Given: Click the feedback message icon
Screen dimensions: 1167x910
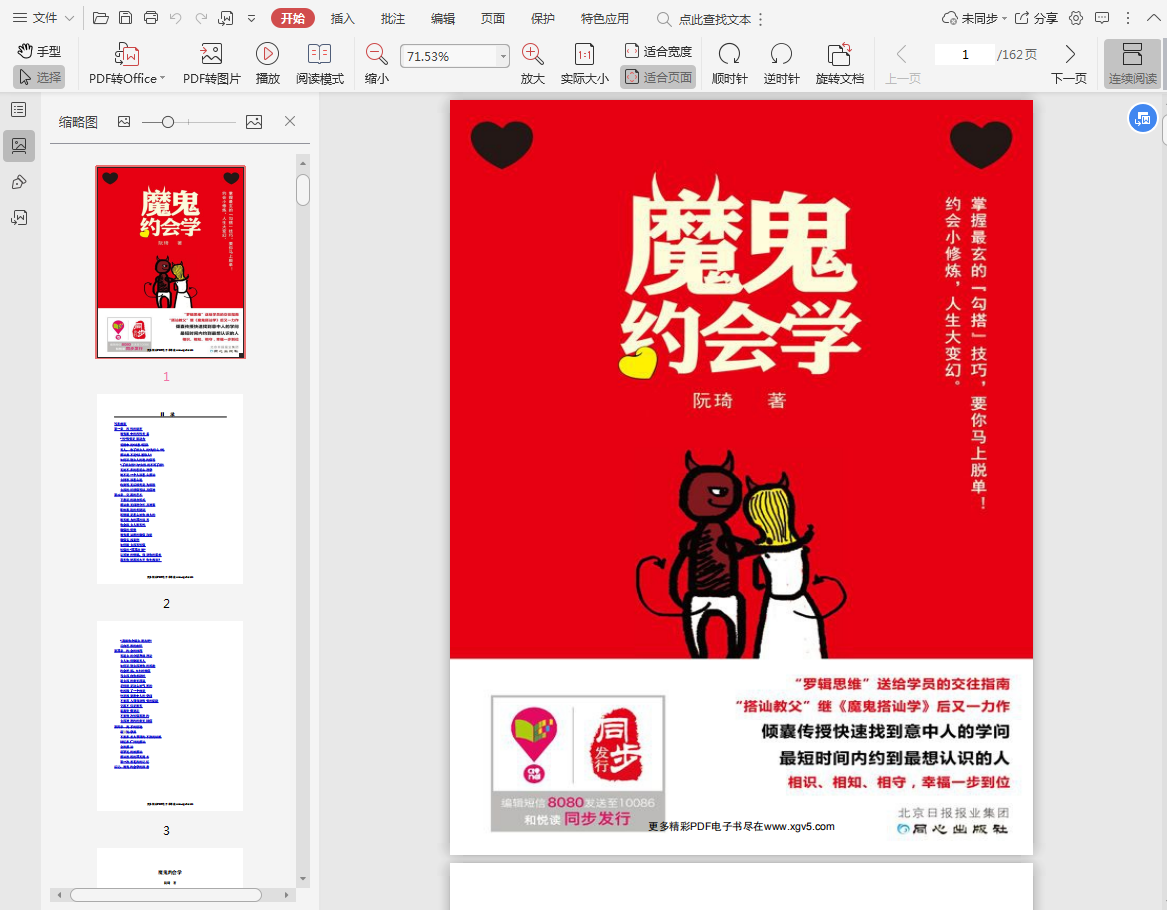Looking at the screenshot, I should 1102,18.
